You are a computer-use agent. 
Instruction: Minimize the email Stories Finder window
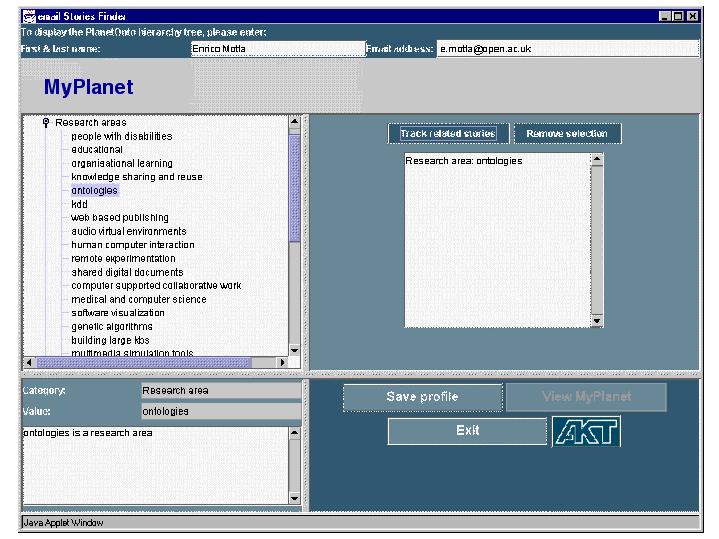(x=665, y=17)
